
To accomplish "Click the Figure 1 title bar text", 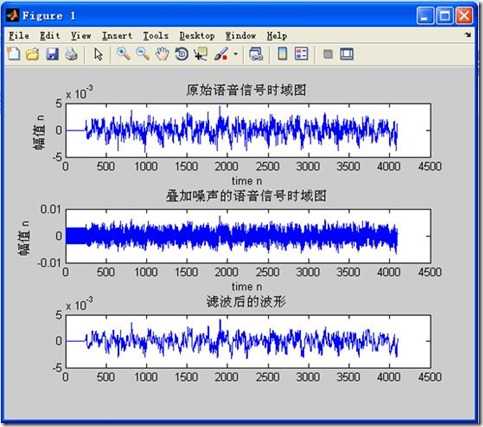I will (x=49, y=15).
